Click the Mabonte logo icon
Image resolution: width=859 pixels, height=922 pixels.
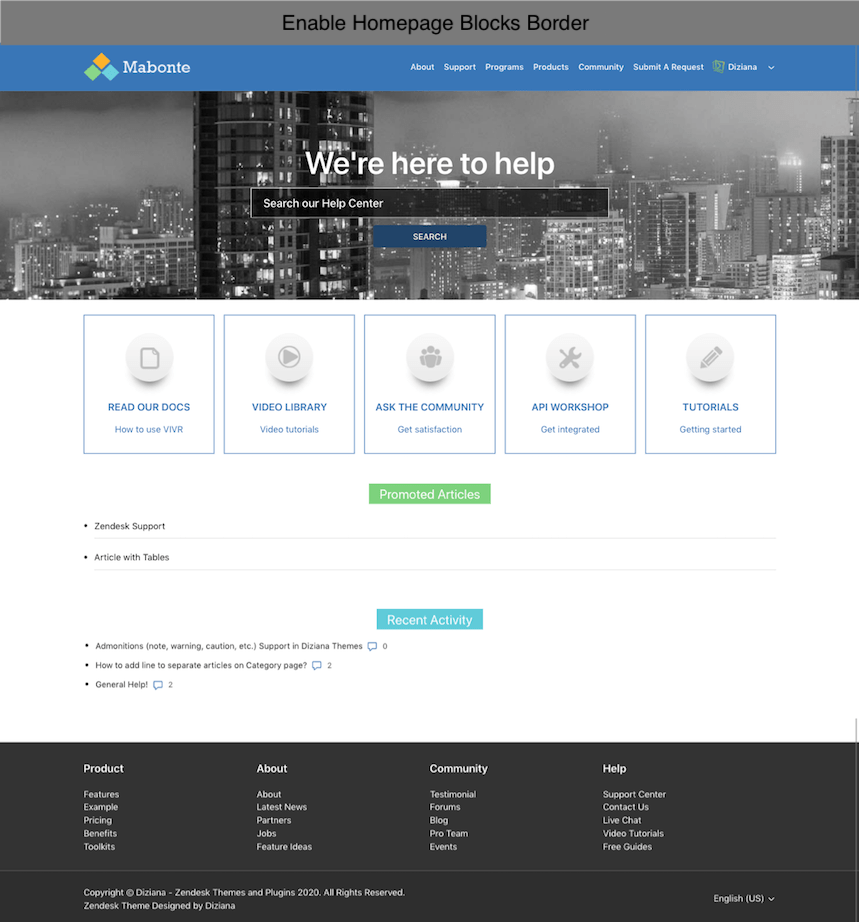click(100, 67)
